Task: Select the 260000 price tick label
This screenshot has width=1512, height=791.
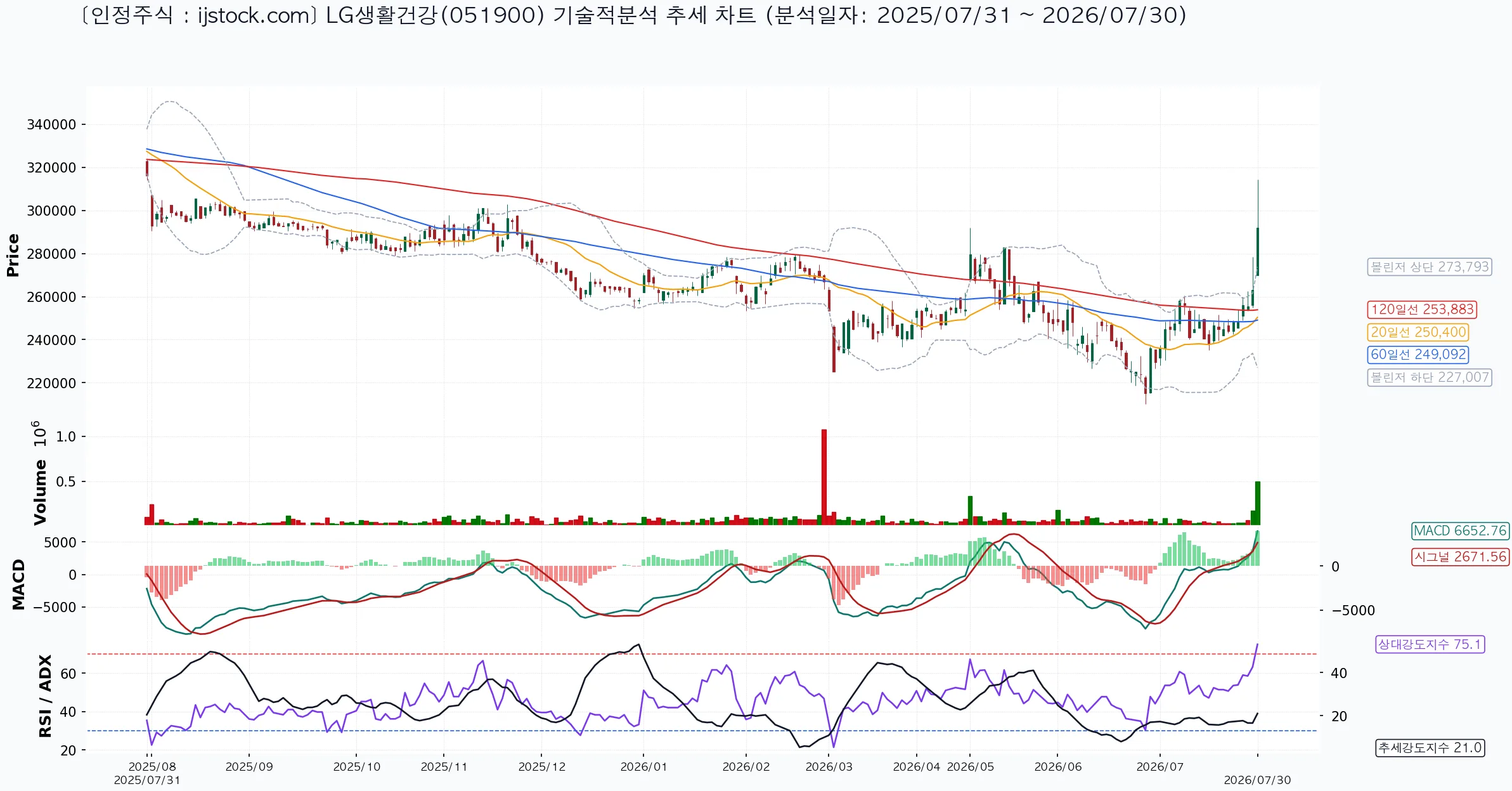Action: (x=51, y=297)
